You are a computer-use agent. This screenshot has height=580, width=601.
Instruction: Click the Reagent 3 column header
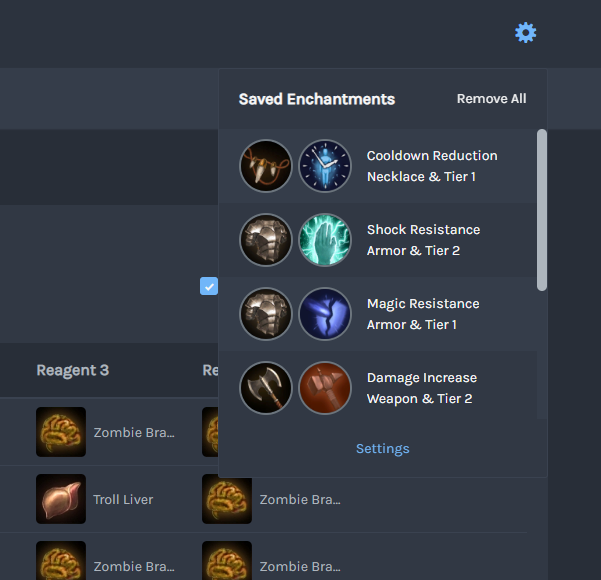click(73, 370)
